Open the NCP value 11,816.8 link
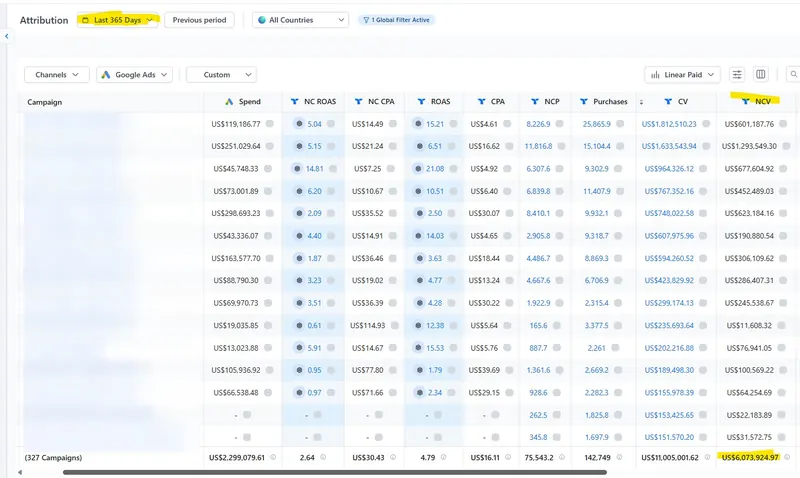This screenshot has width=800, height=478. coord(538,146)
